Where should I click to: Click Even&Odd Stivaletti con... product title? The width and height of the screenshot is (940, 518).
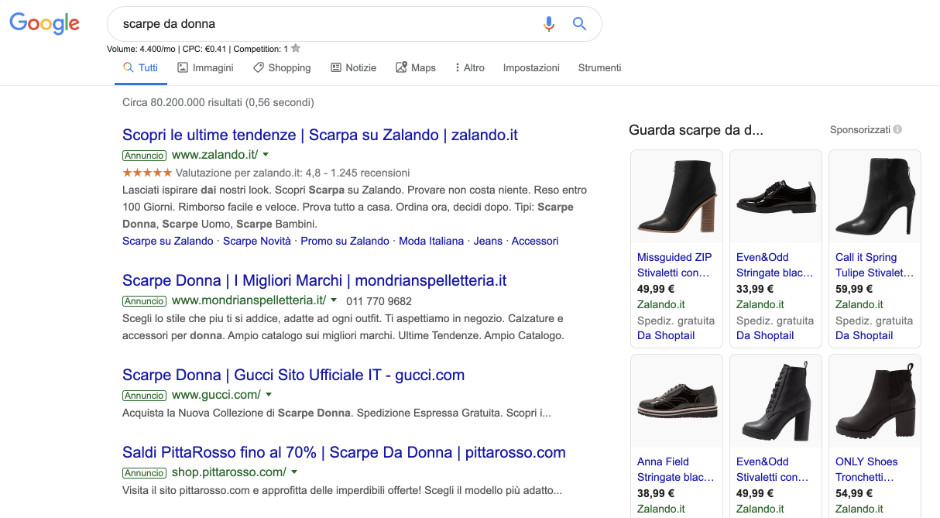click(772, 469)
